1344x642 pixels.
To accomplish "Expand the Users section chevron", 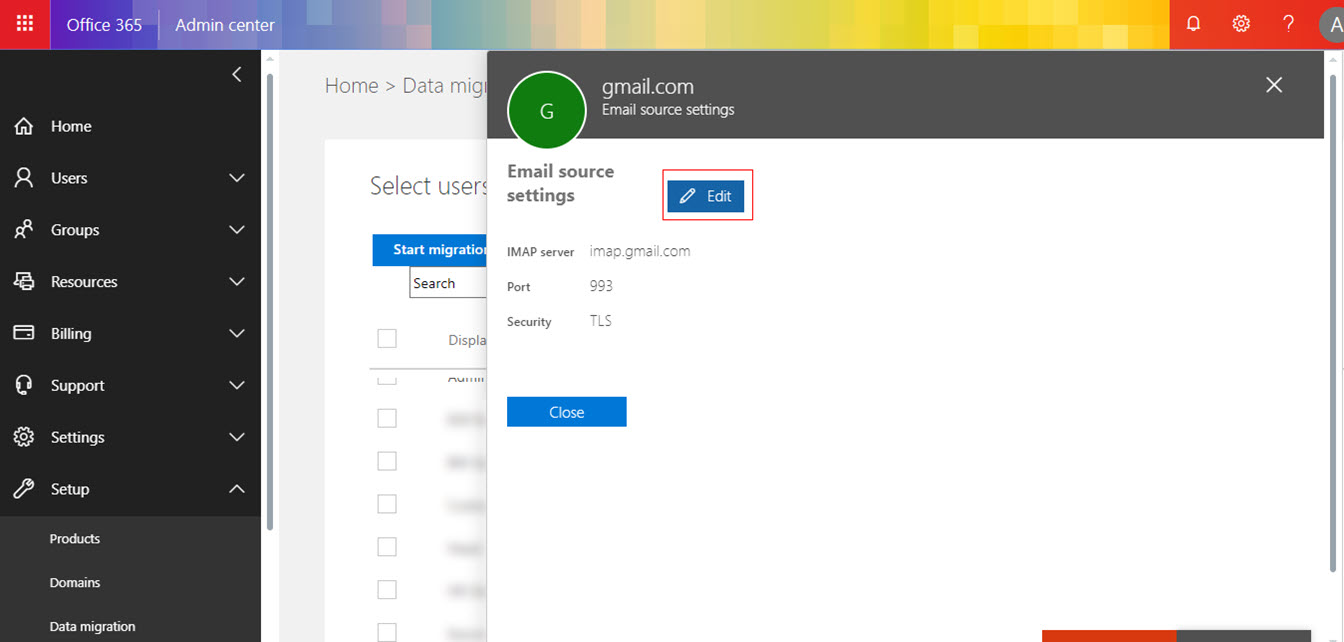I will [x=237, y=178].
